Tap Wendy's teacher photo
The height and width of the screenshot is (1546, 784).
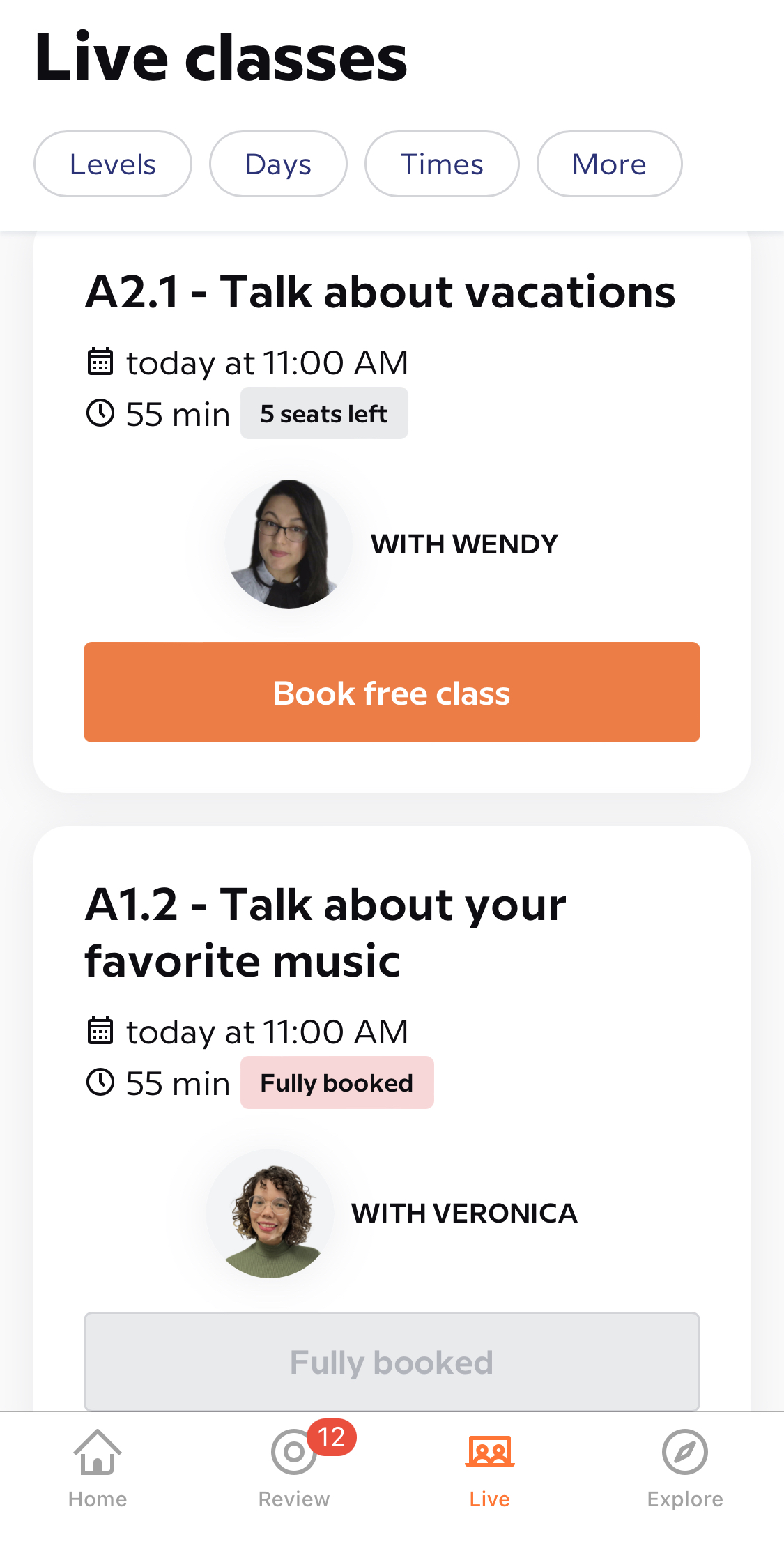click(289, 544)
